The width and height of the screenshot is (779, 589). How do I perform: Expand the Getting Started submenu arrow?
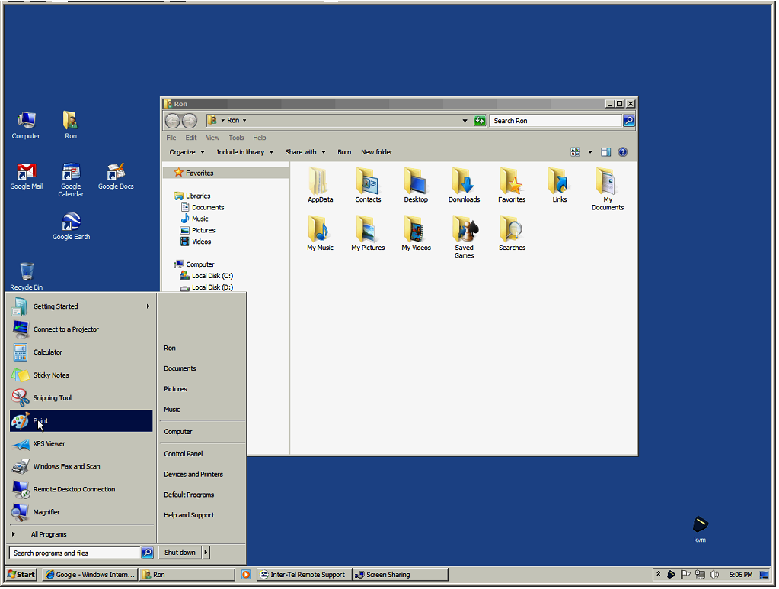(148, 306)
